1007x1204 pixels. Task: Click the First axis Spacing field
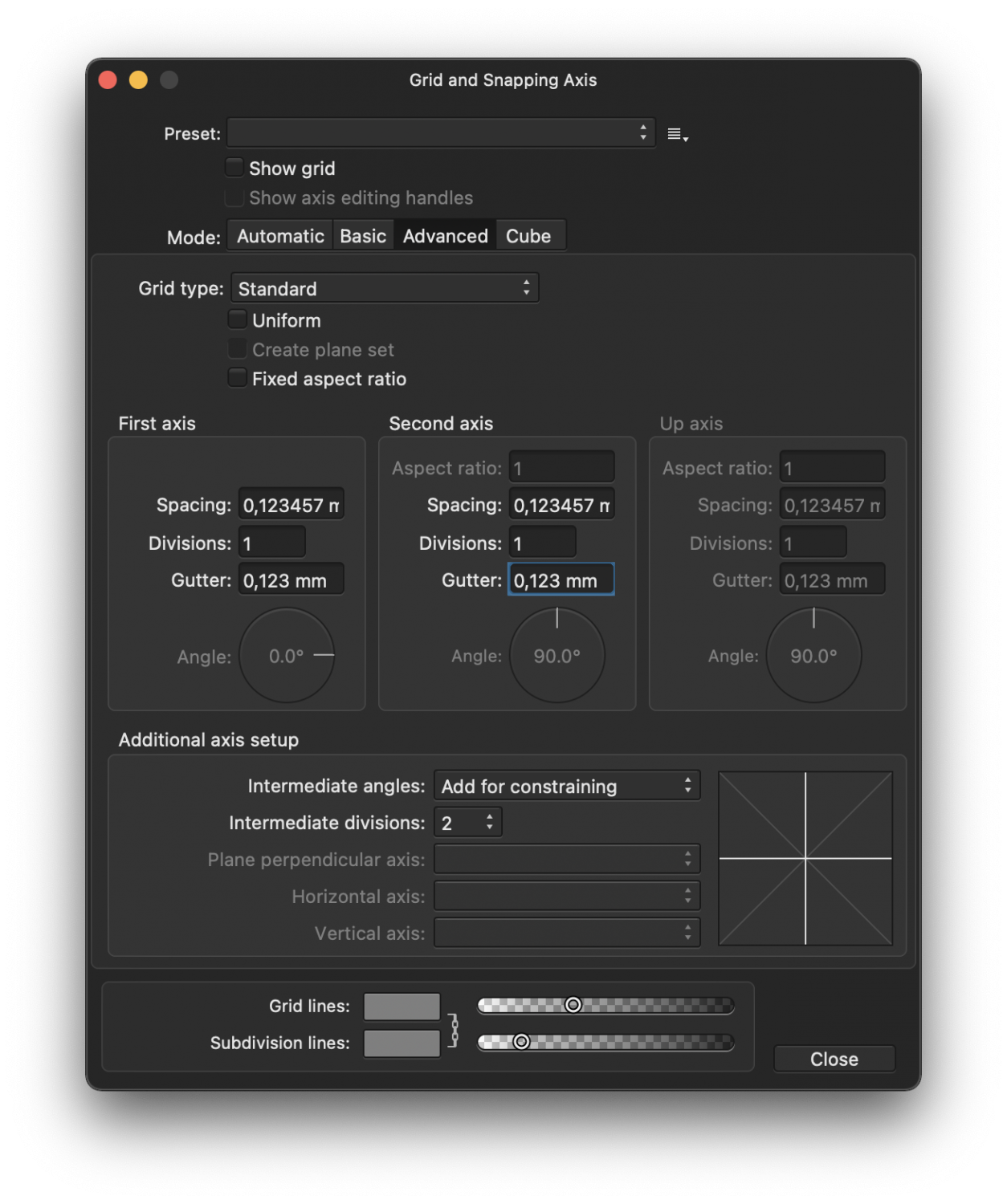pos(291,505)
